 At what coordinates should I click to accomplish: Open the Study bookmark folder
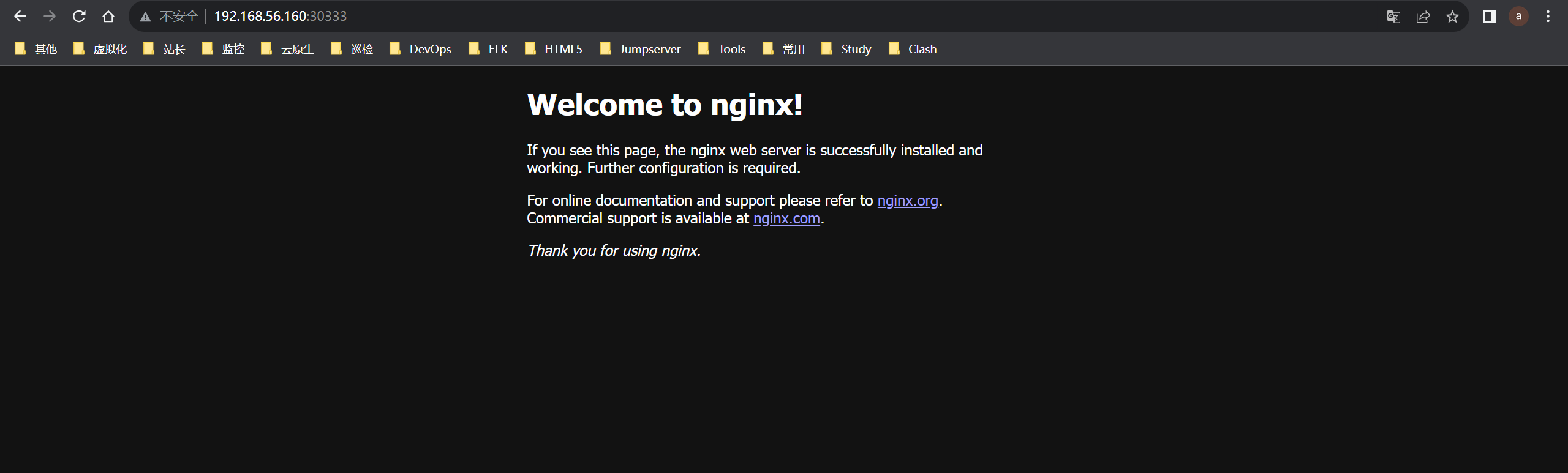click(846, 49)
